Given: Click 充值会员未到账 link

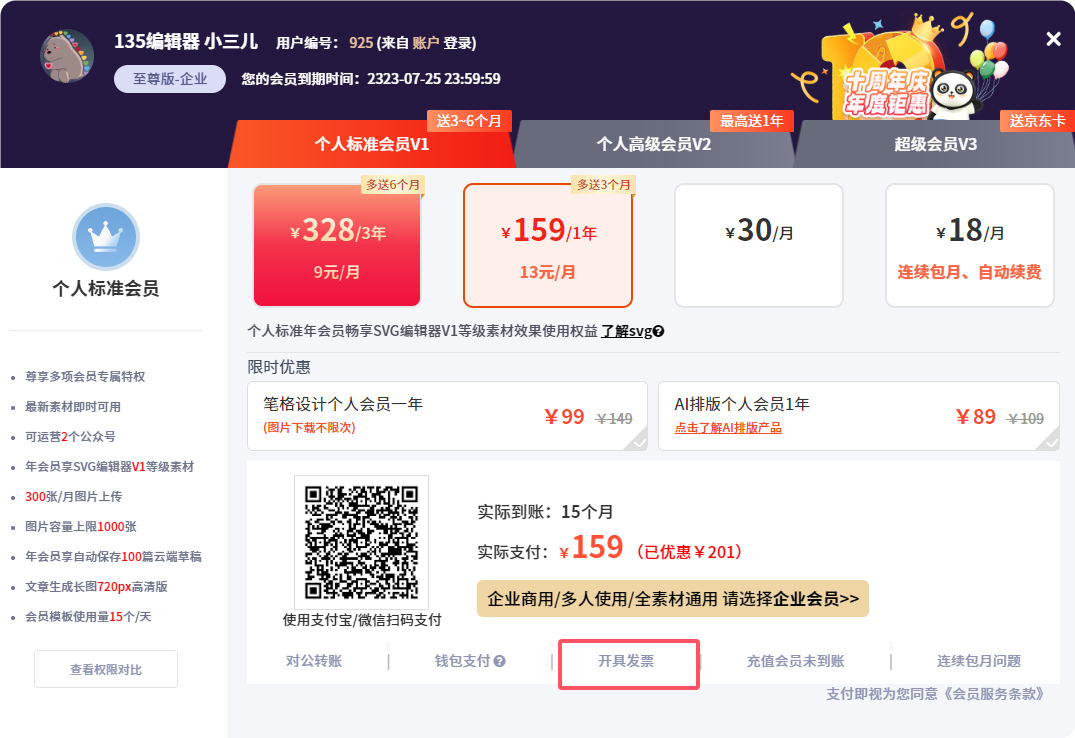Looking at the screenshot, I should 795,661.
